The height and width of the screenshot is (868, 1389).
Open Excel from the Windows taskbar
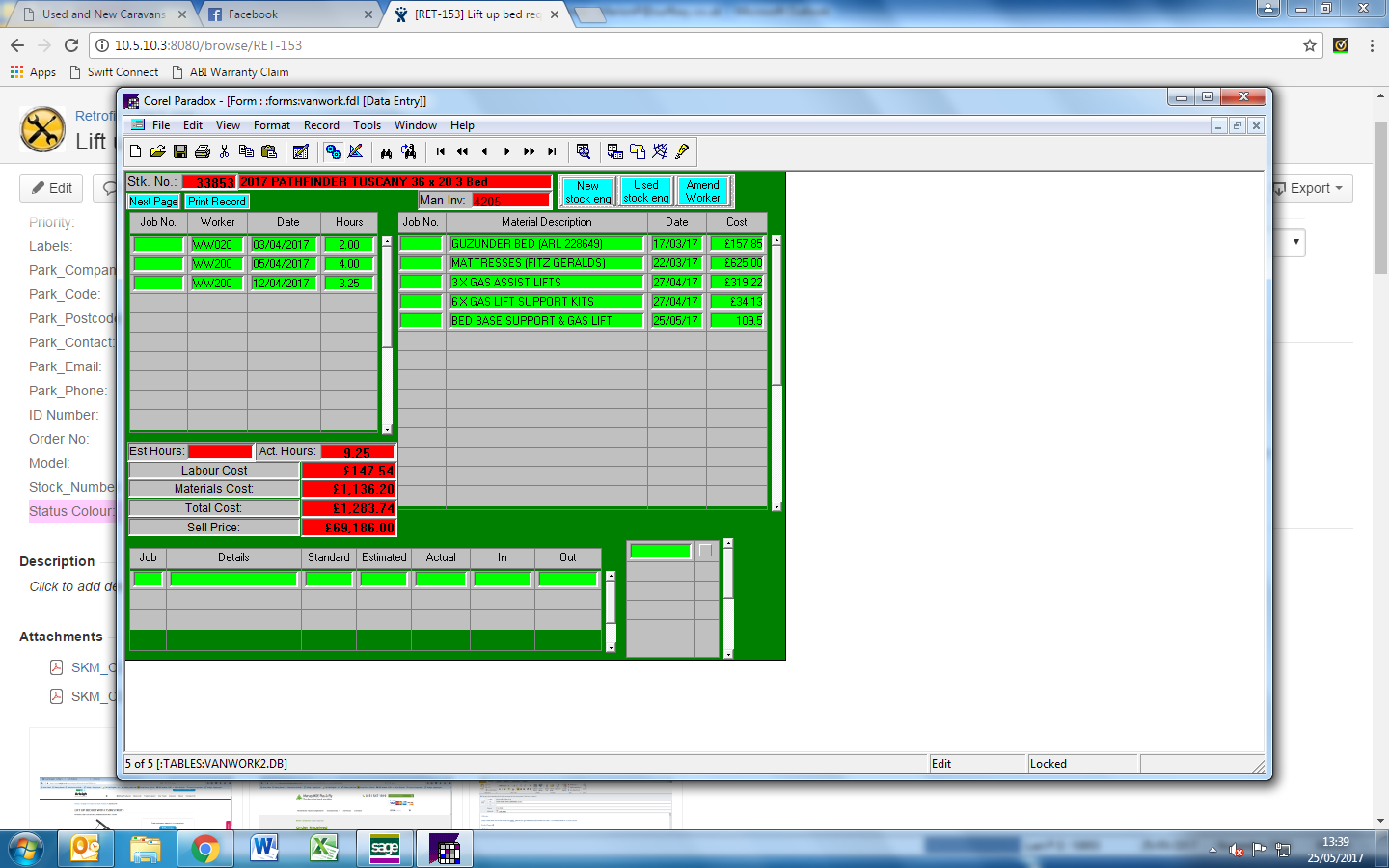324,849
